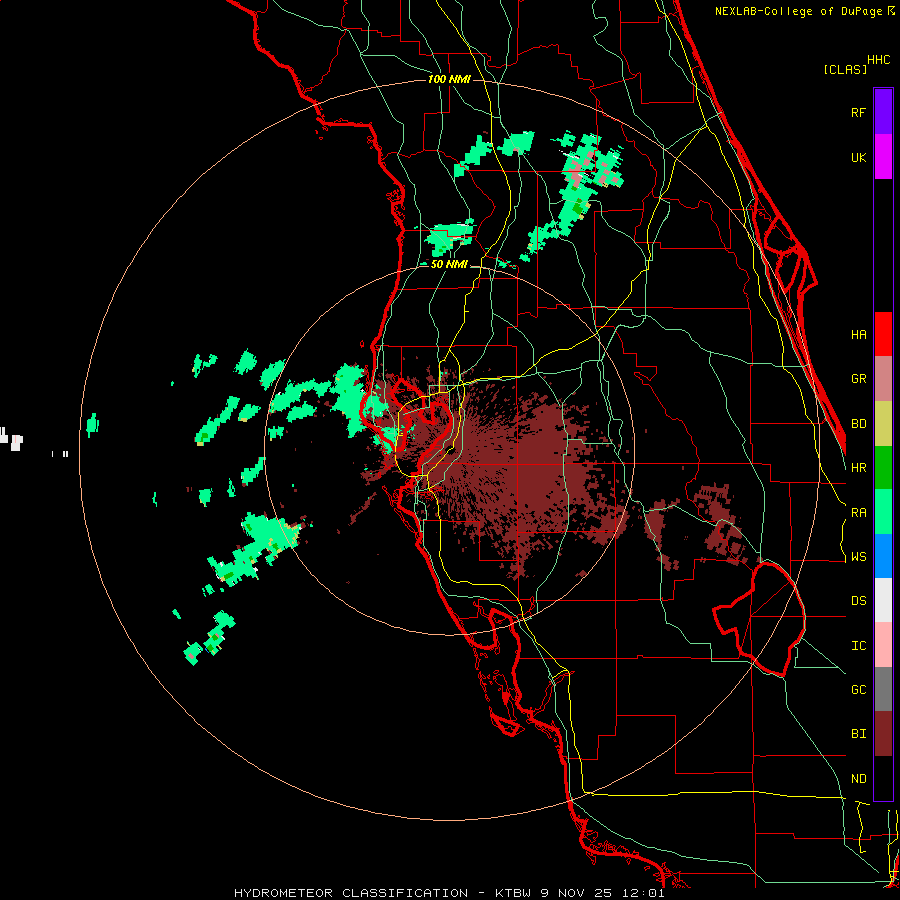This screenshot has width=900, height=900.
Task: Click the IC light pink legend swatch
Action: click(x=883, y=645)
